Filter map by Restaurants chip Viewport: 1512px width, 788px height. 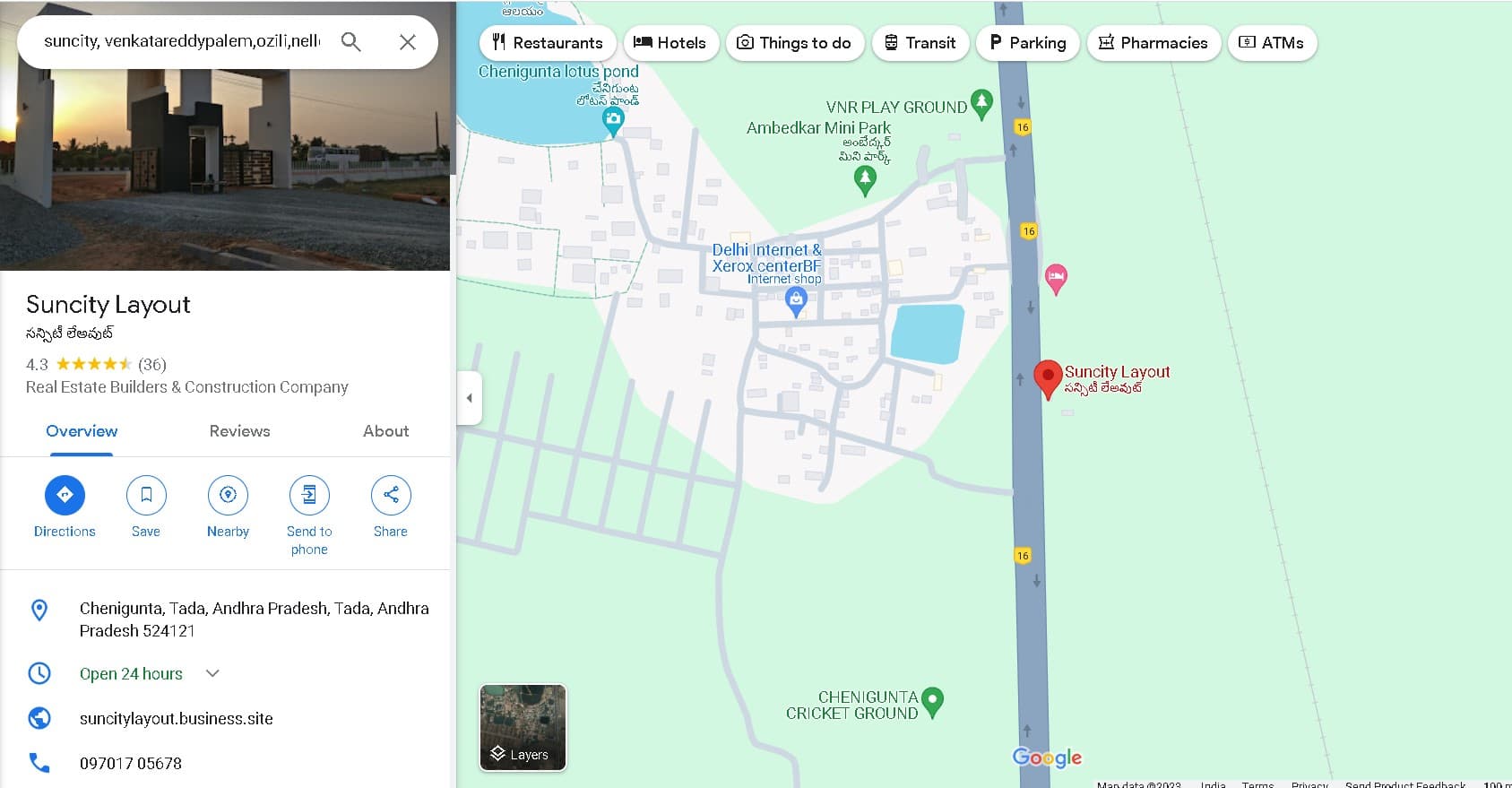point(548,43)
